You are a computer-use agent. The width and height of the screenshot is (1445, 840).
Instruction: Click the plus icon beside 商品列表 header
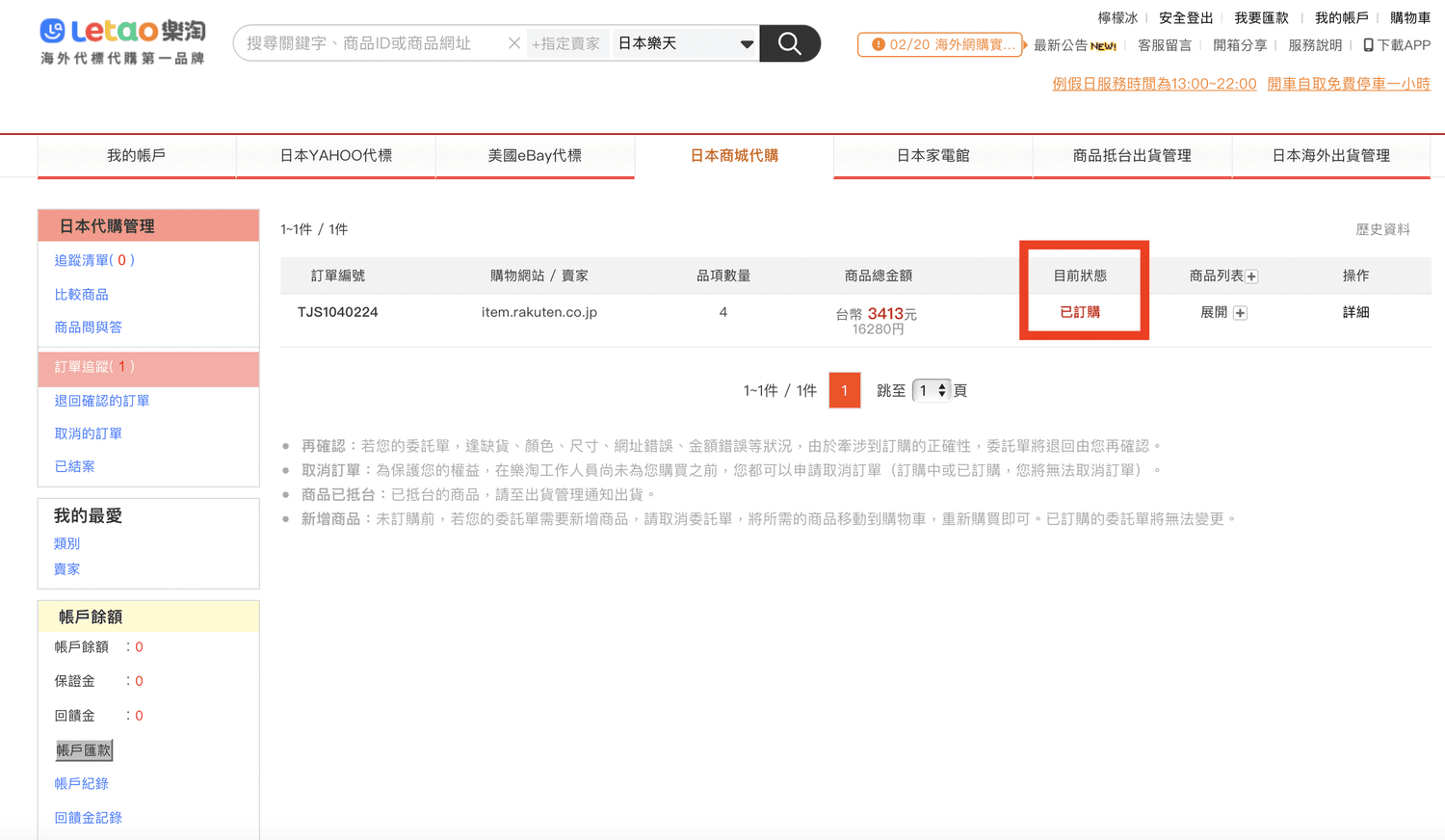coord(1251,276)
